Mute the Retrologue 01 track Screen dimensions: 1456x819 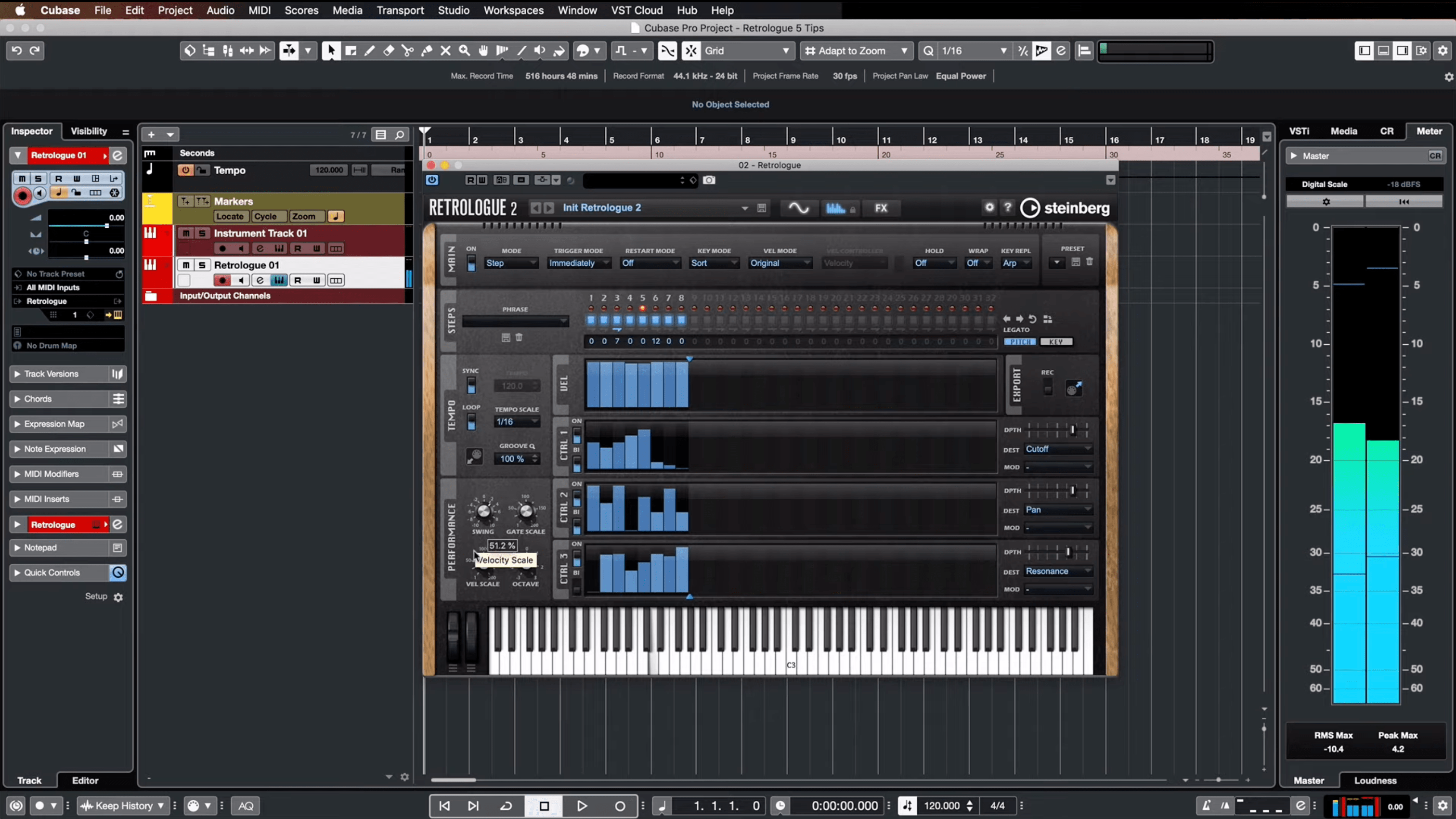pos(186,265)
